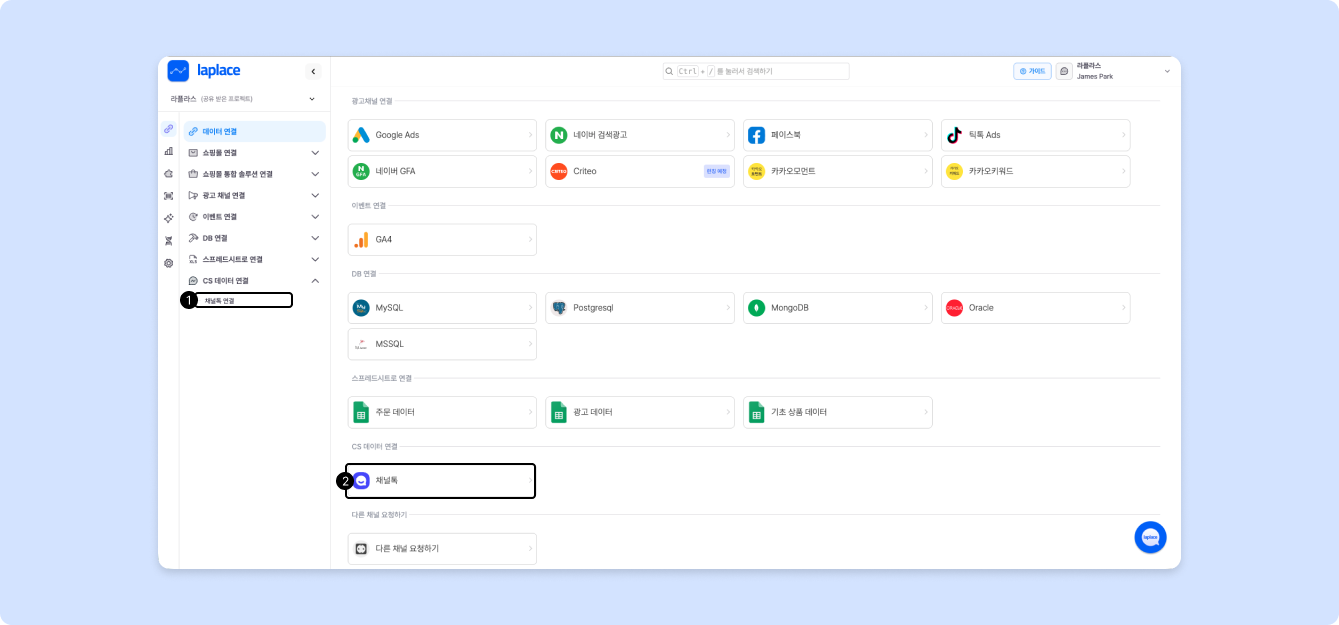Click the hourglass icon in left rail

click(x=168, y=241)
